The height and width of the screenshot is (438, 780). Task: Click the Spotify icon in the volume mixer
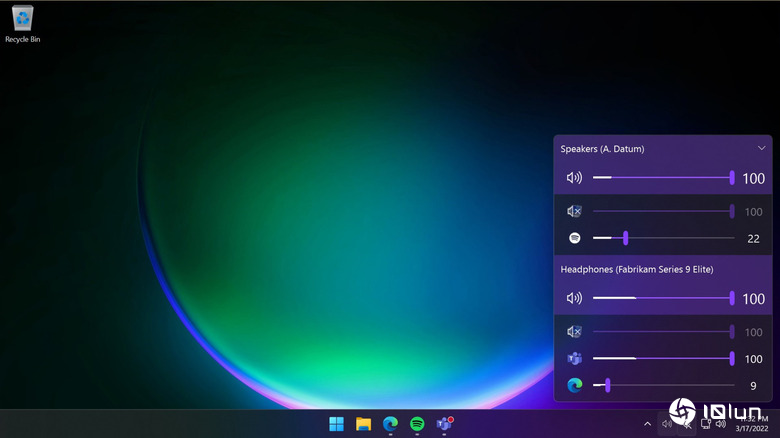(x=575, y=238)
